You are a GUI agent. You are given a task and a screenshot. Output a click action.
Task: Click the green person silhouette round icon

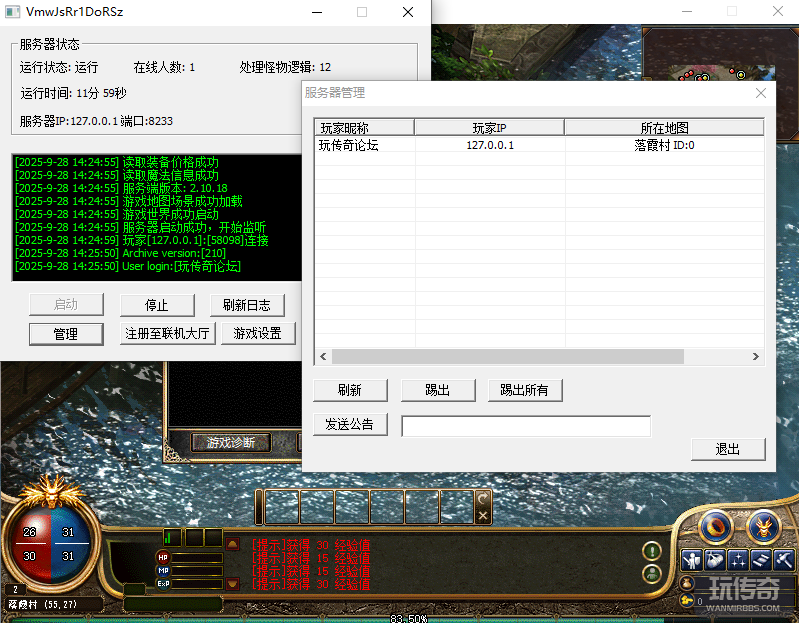tap(652, 574)
